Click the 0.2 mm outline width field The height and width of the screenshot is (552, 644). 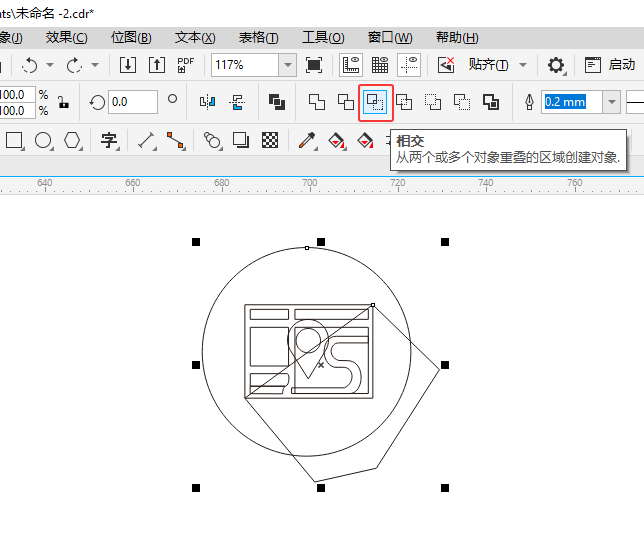coord(572,102)
